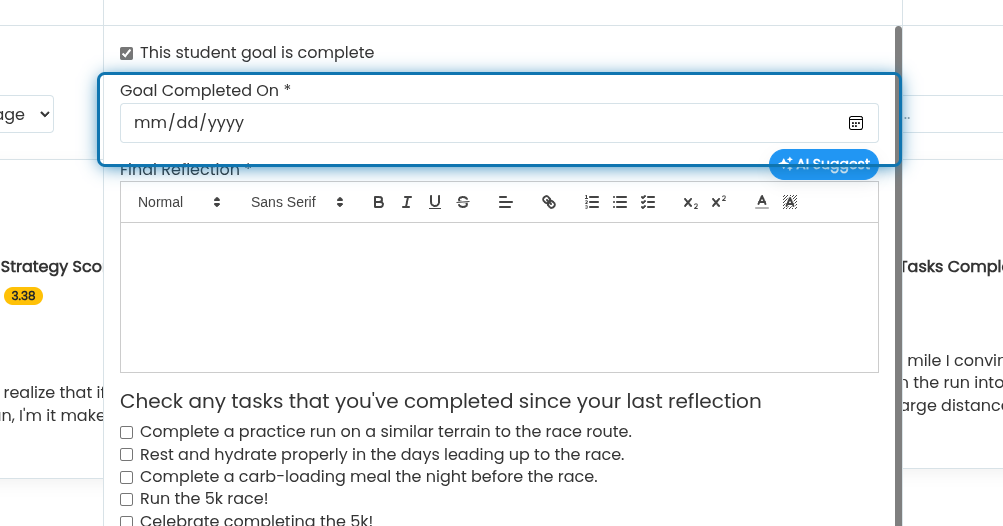The image size is (1003, 526).
Task: Open the Sans Serif font dropdown
Action: pyautogui.click(x=296, y=202)
